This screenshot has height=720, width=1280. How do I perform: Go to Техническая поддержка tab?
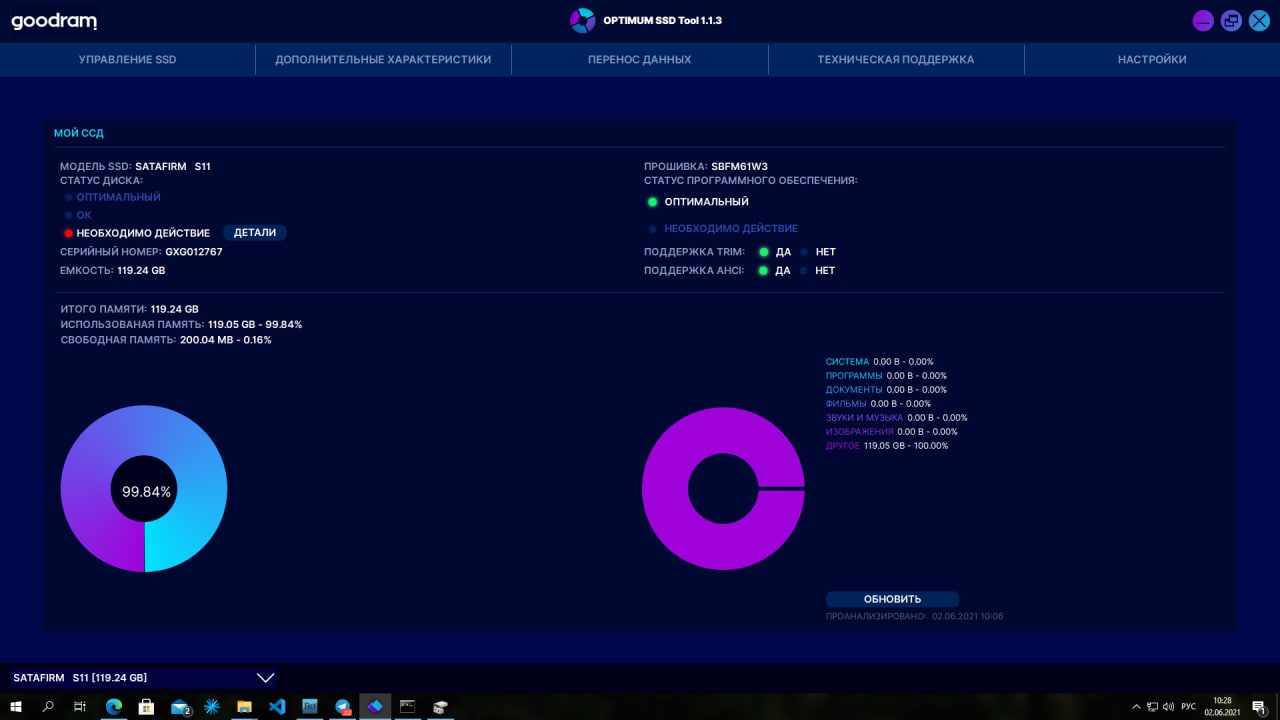(x=896, y=60)
